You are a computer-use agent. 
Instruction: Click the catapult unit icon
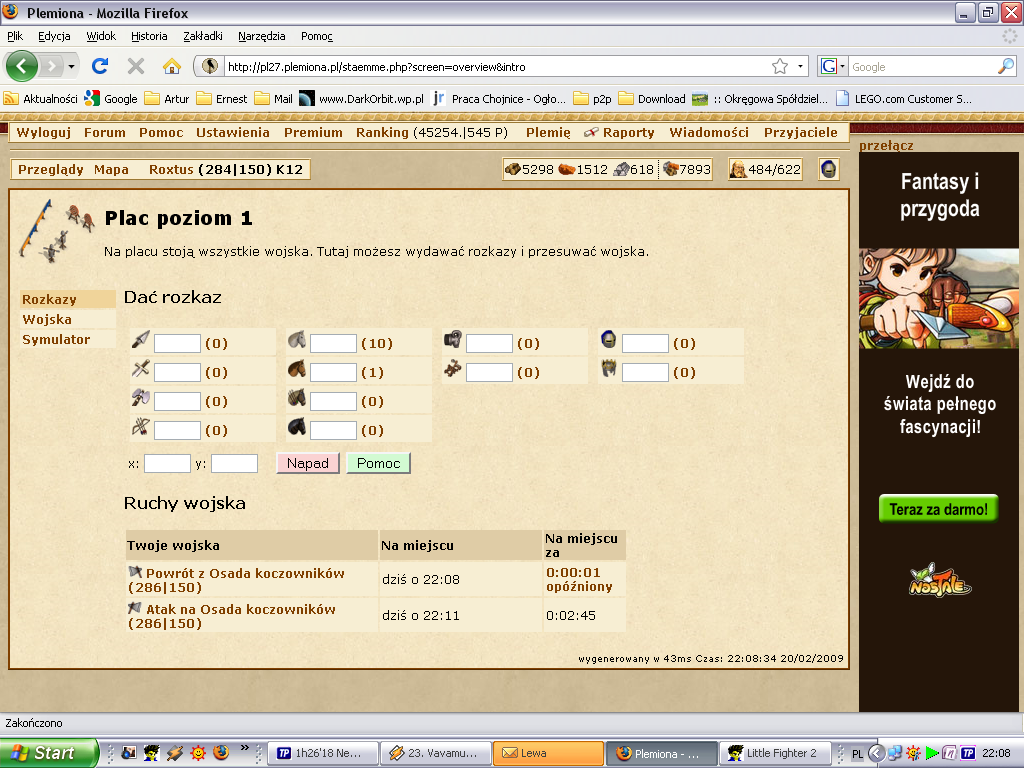(x=453, y=369)
